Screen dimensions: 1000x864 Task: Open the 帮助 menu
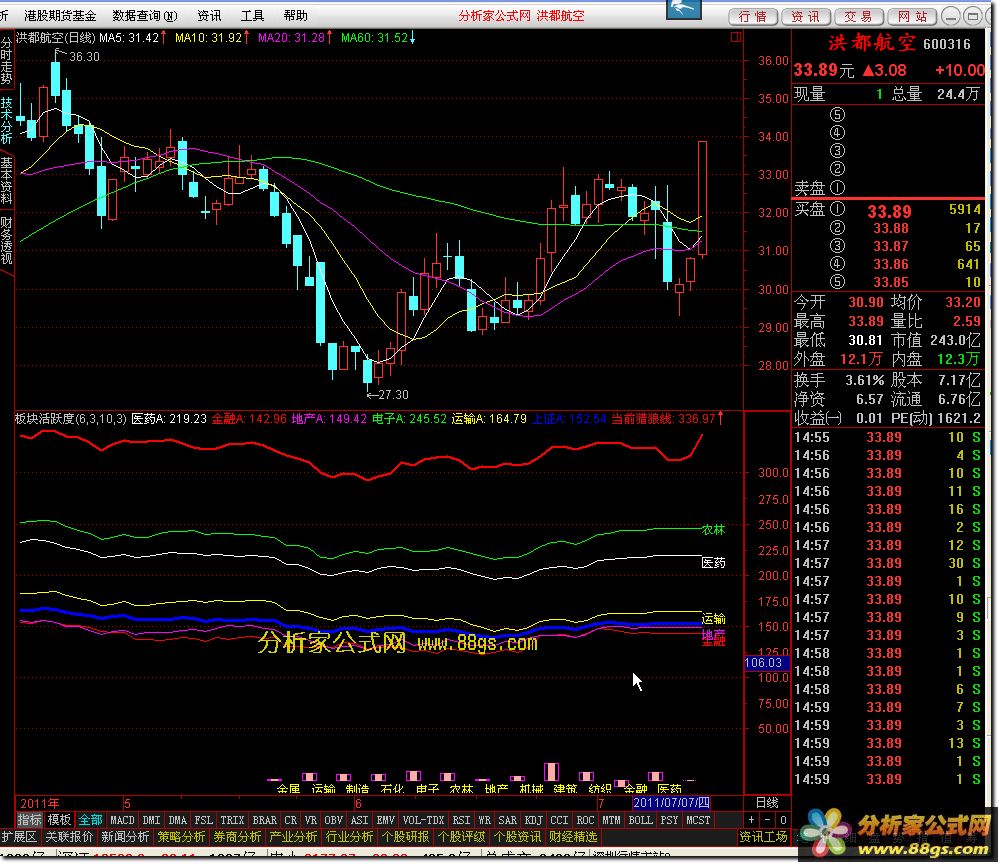click(295, 15)
